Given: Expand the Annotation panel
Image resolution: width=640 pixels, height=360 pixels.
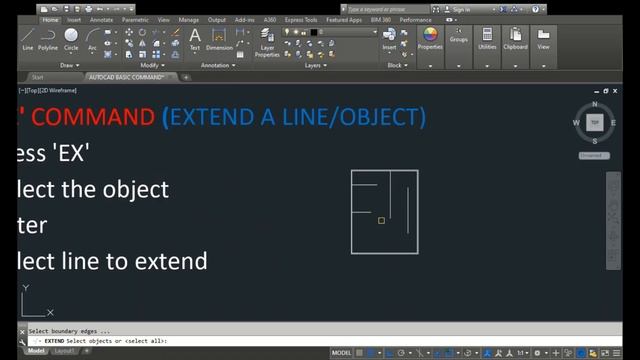Looking at the screenshot, I should click(x=218, y=65).
